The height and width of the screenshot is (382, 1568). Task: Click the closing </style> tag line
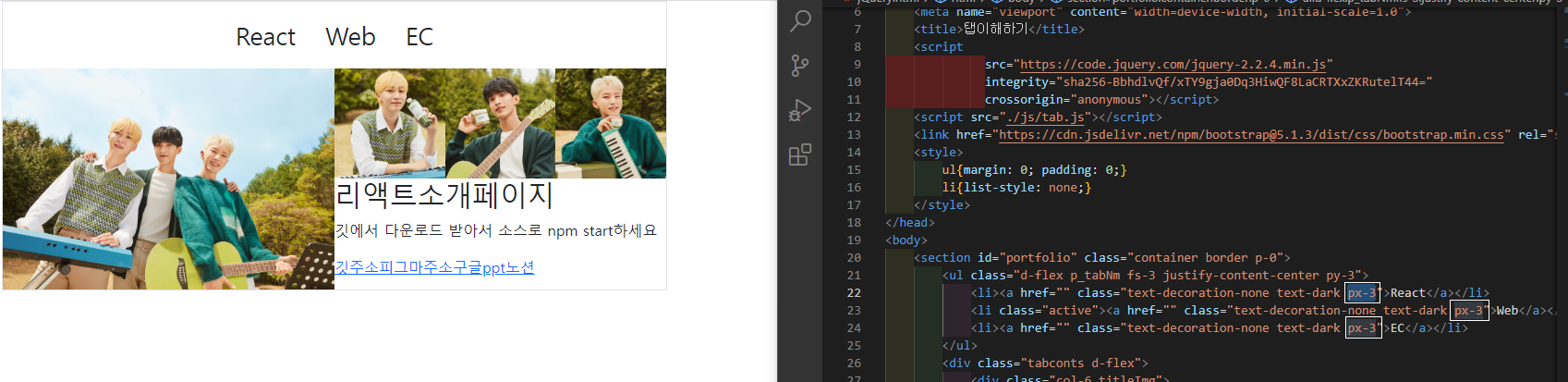coord(942,204)
